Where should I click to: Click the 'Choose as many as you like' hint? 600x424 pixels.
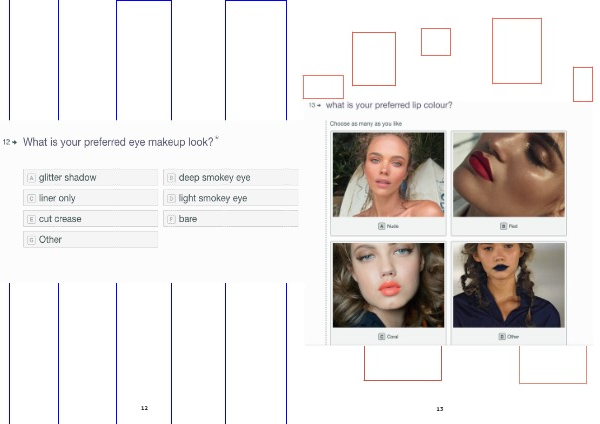pos(366,124)
